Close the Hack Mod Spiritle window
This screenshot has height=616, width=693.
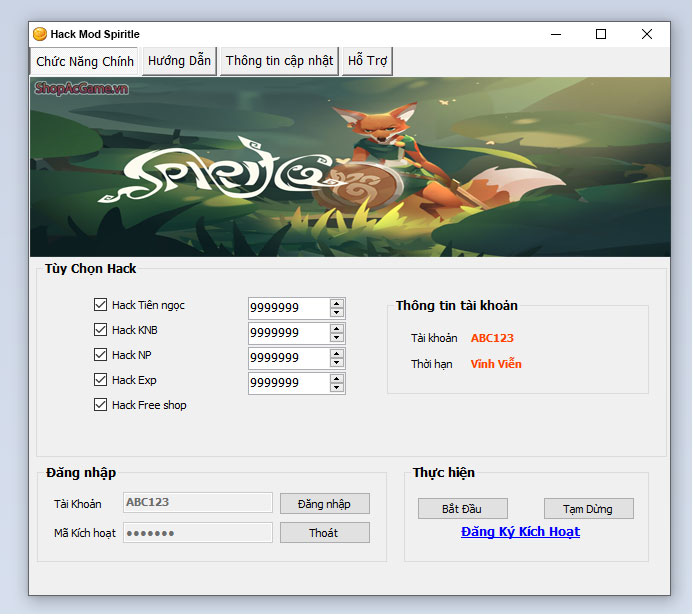pos(647,34)
